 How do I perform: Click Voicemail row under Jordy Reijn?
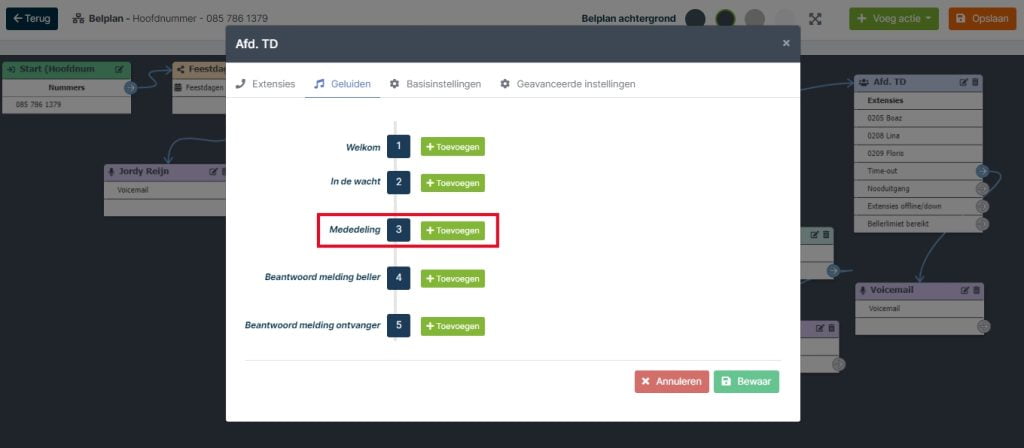(x=165, y=190)
